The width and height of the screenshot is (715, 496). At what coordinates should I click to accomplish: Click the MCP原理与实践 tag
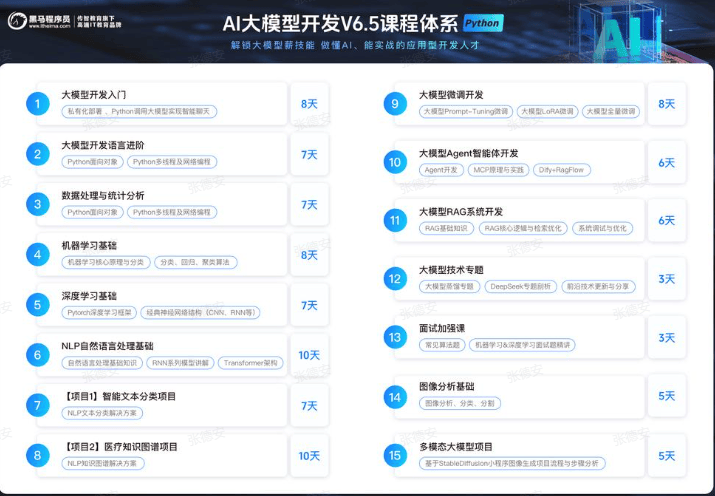[x=496, y=170]
